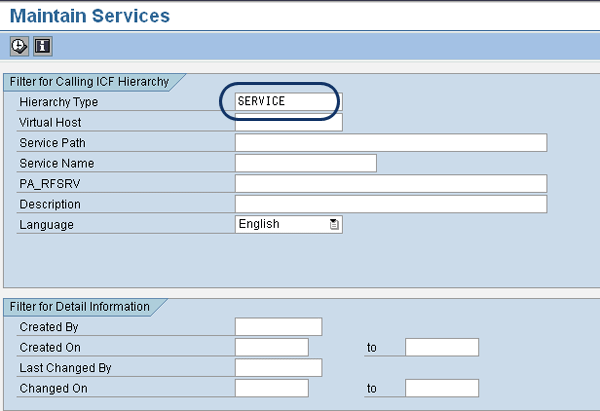This screenshot has height=411, width=600.
Task: Click the PA_RFSRV input field
Action: click(x=390, y=184)
